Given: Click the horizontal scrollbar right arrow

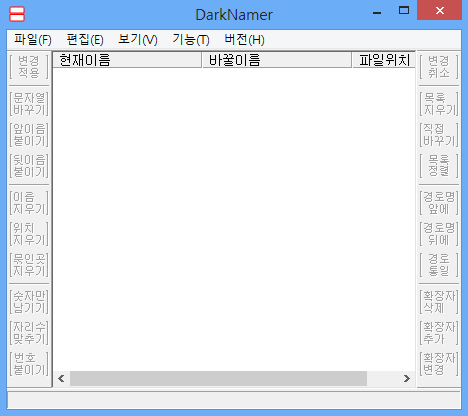Looking at the screenshot, I should coord(407,378).
